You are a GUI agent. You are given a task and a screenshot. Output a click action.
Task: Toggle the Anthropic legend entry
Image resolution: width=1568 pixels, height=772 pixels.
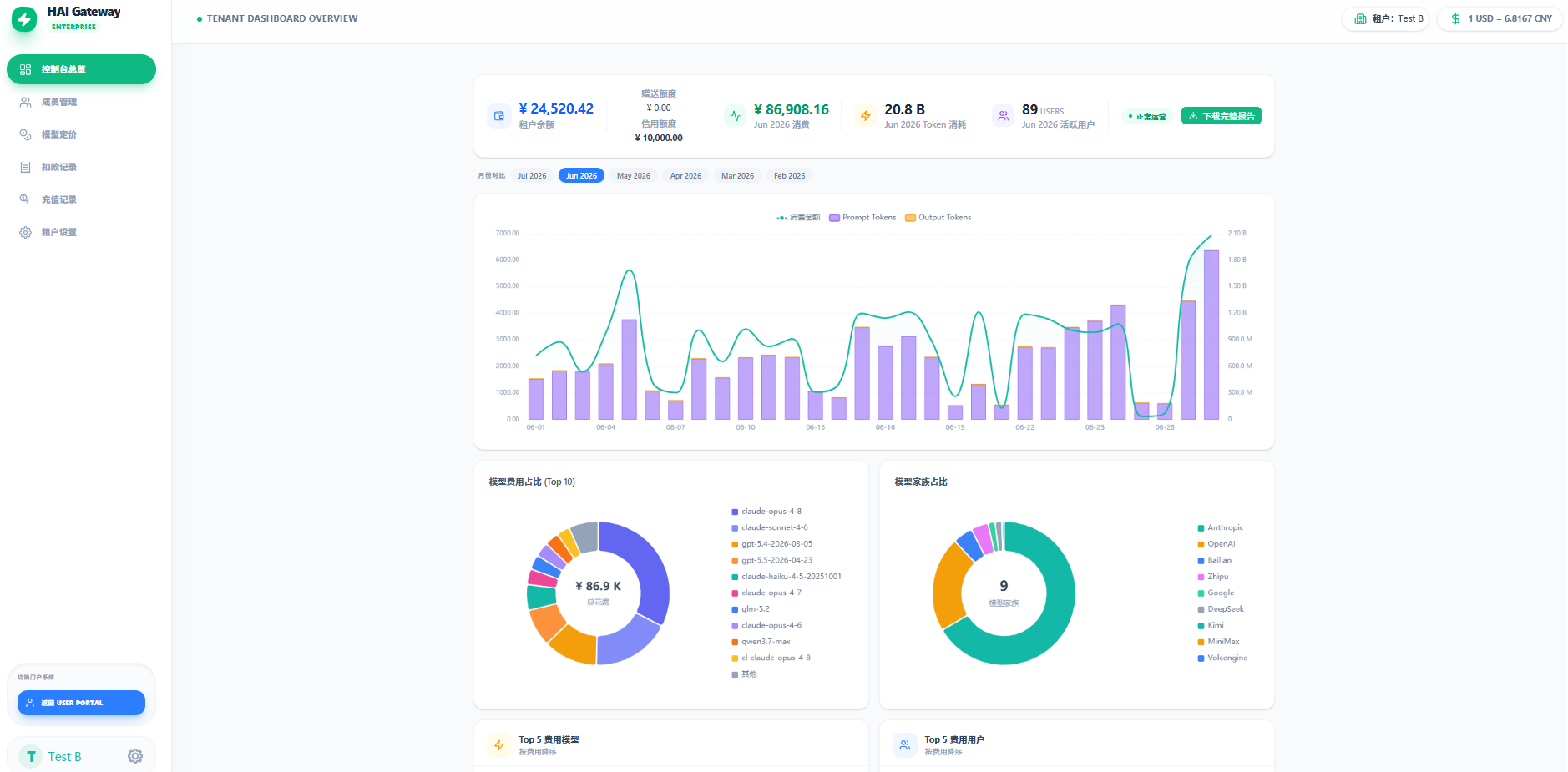coord(1221,527)
